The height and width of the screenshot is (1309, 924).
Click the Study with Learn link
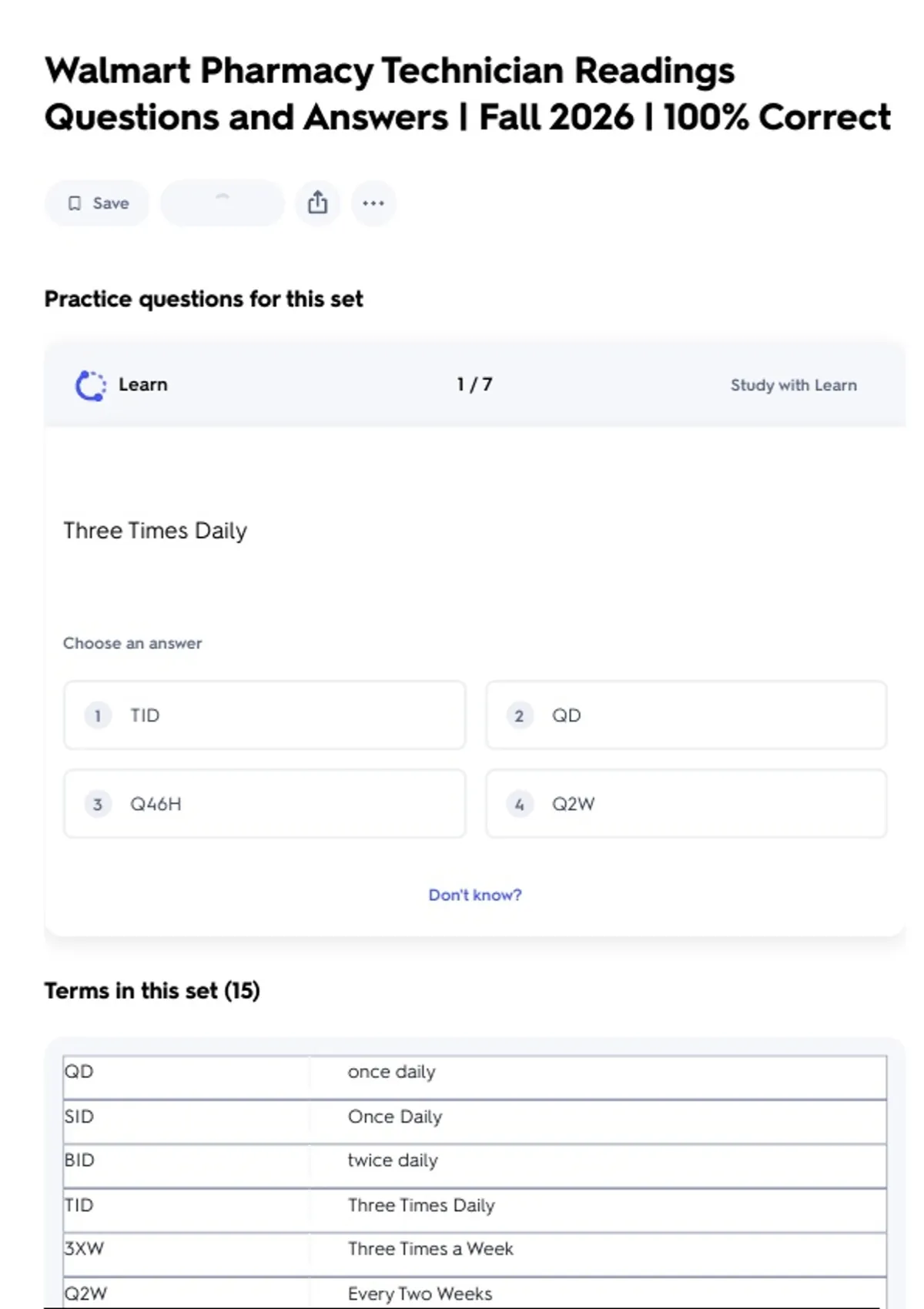click(x=793, y=385)
